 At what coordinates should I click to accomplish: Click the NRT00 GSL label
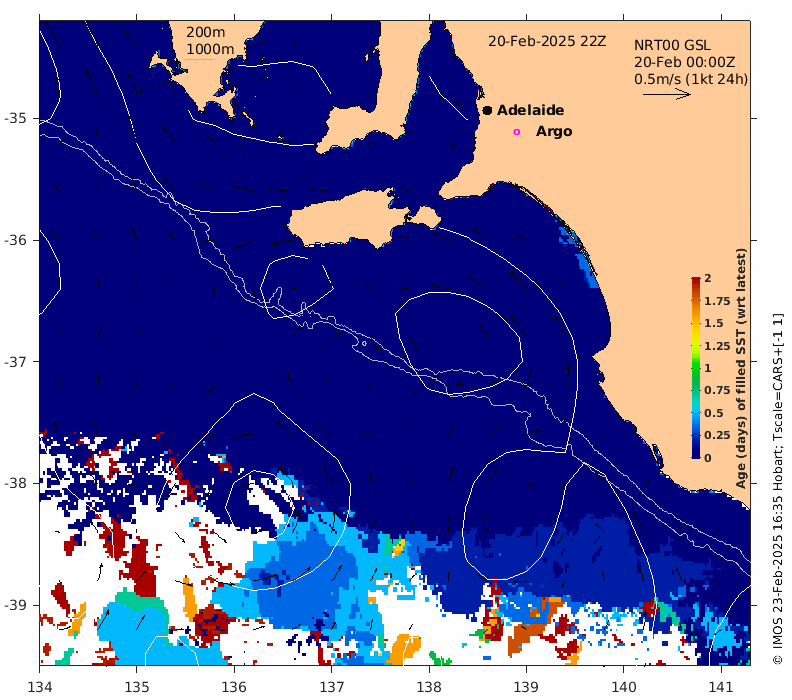pos(672,45)
